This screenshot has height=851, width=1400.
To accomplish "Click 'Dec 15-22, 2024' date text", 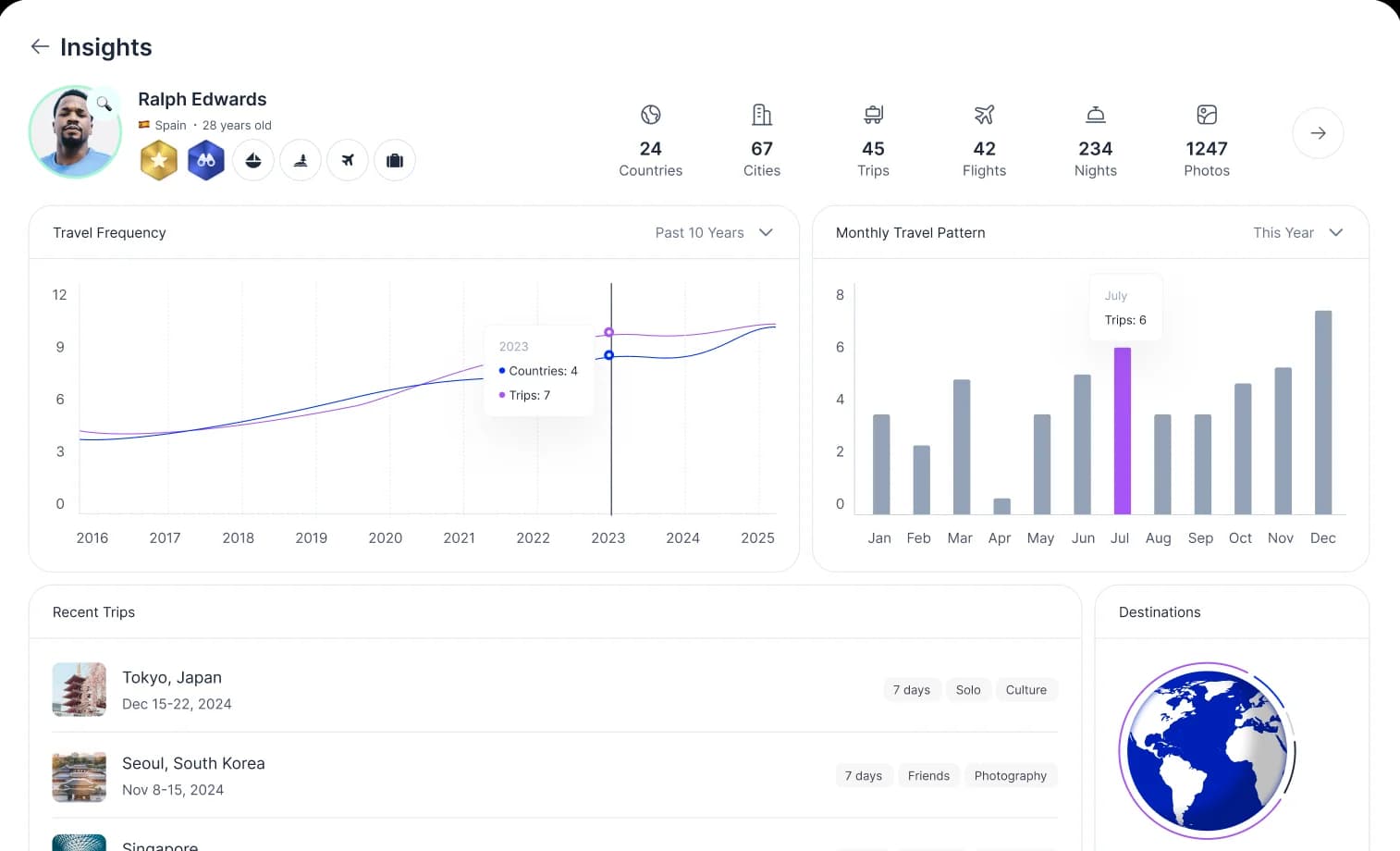I will [177, 704].
